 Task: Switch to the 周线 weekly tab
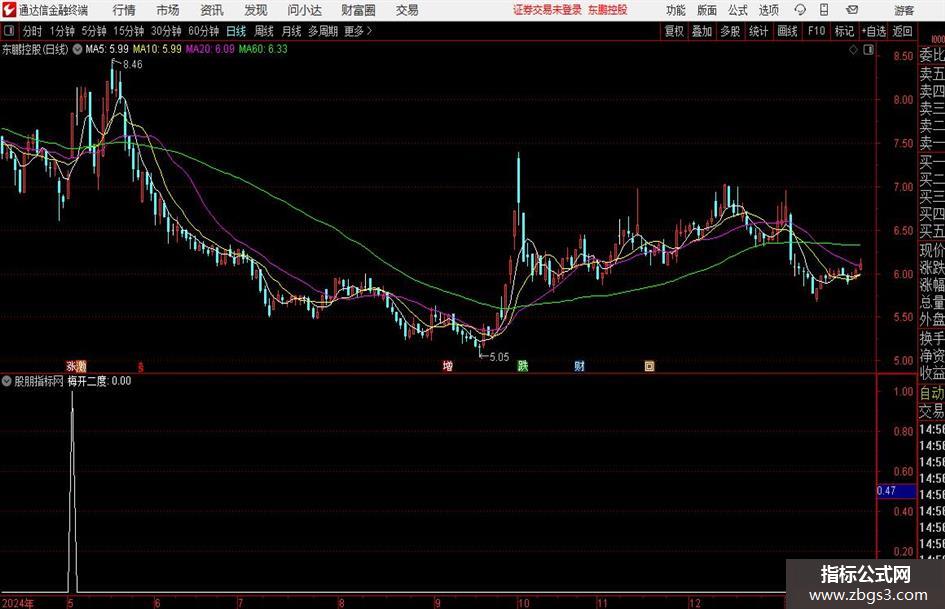tap(264, 31)
